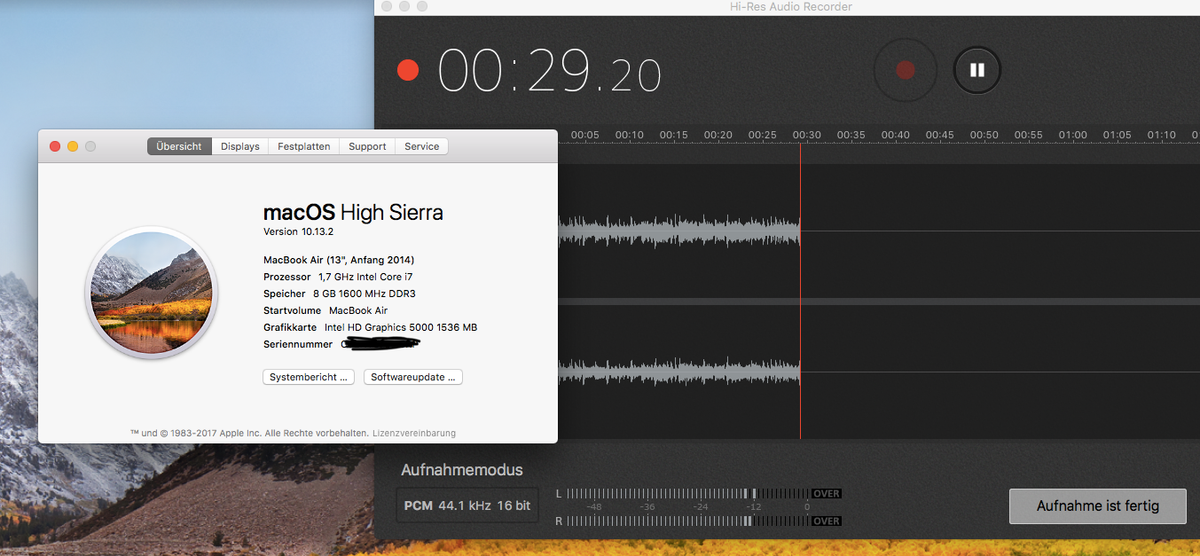Click the Version 10.13.2 text

tap(298, 231)
